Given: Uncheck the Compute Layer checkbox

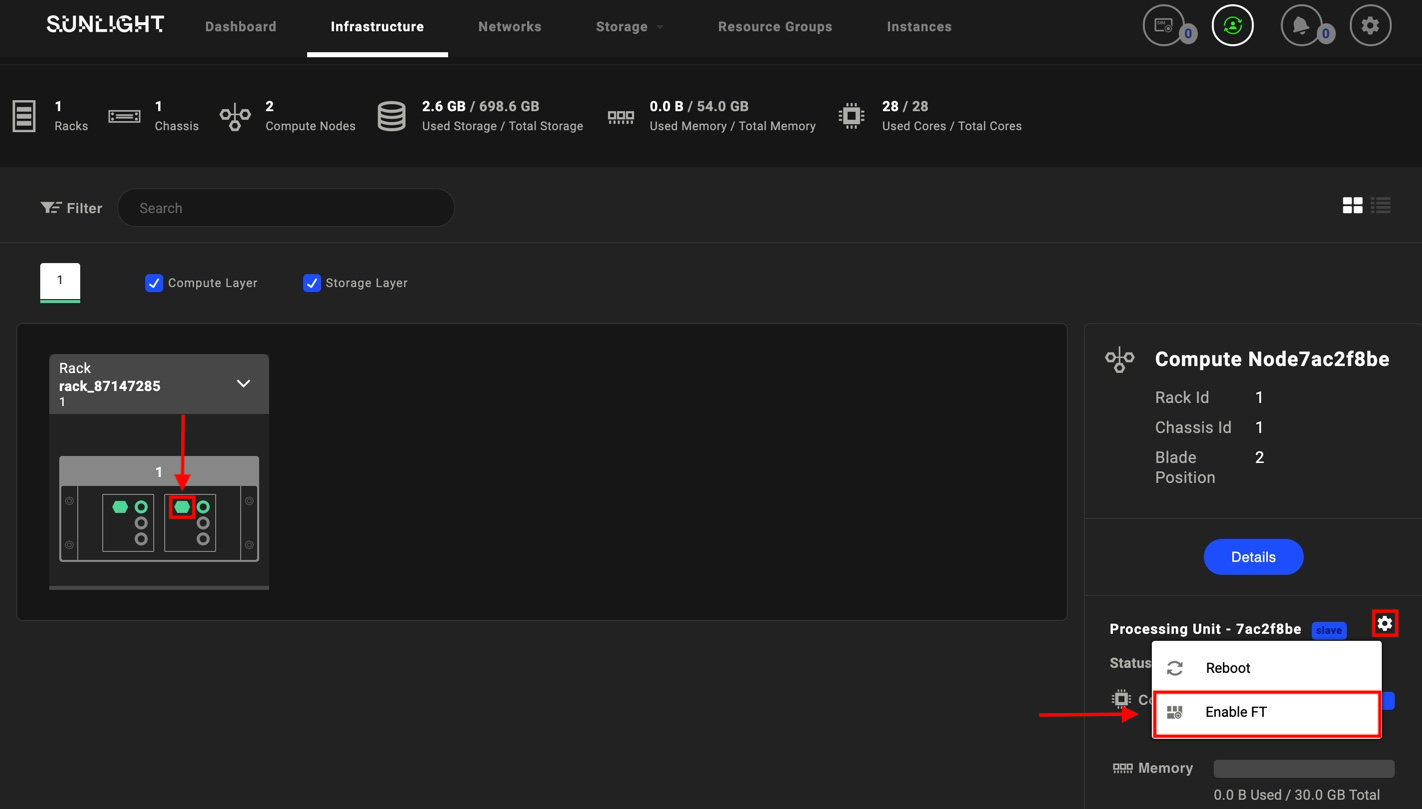Looking at the screenshot, I should tap(154, 283).
